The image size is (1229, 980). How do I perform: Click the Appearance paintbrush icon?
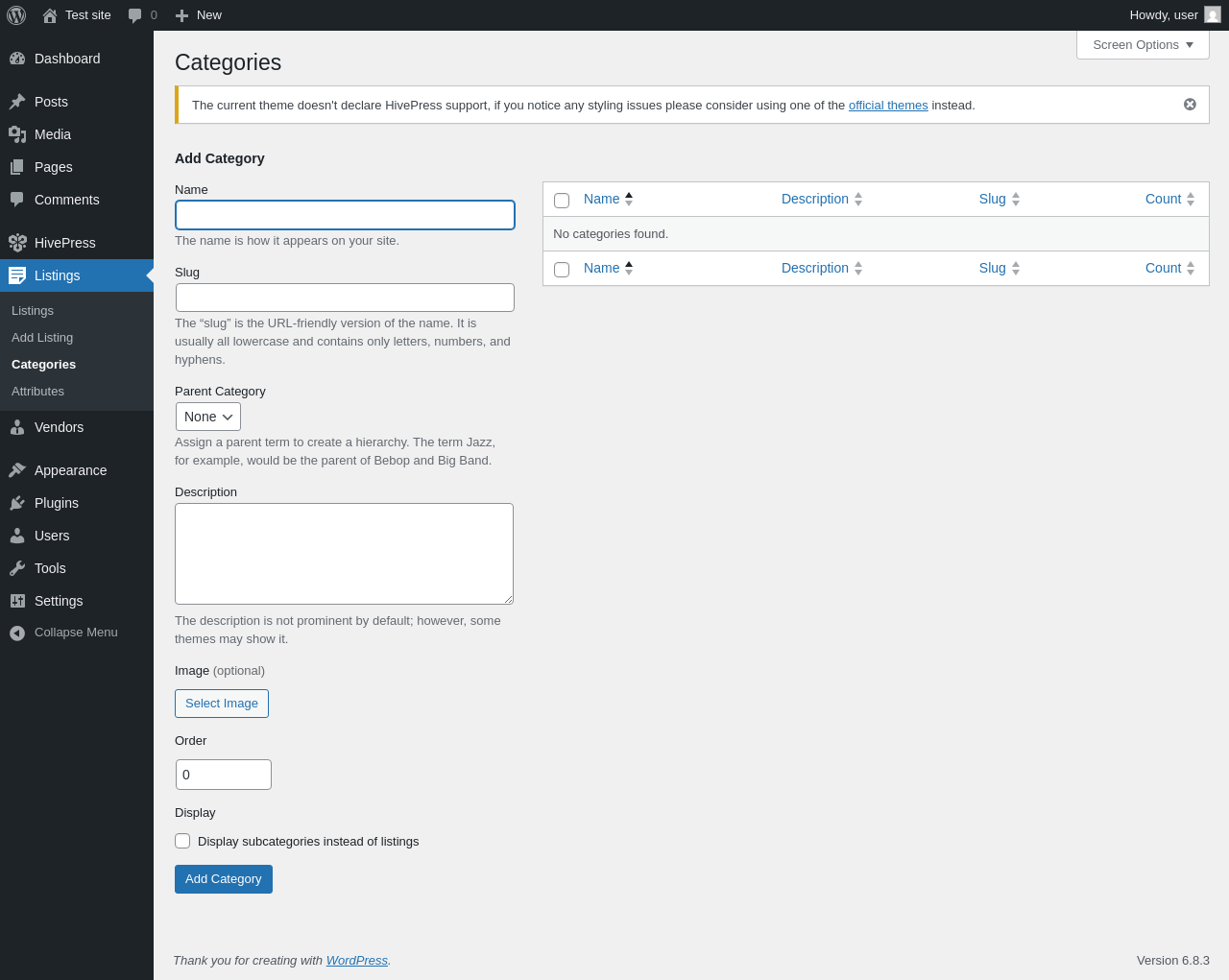click(x=17, y=470)
